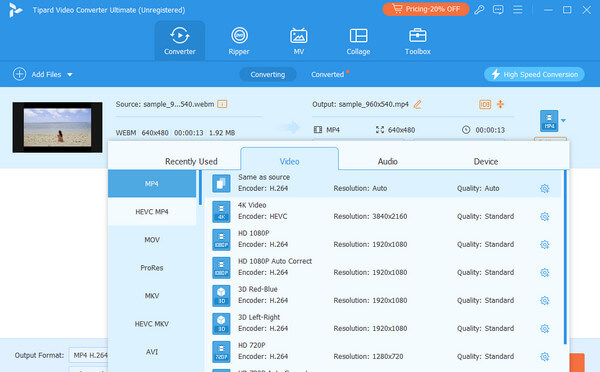
Task: Open the hamburger menu icon
Action: [x=518, y=10]
